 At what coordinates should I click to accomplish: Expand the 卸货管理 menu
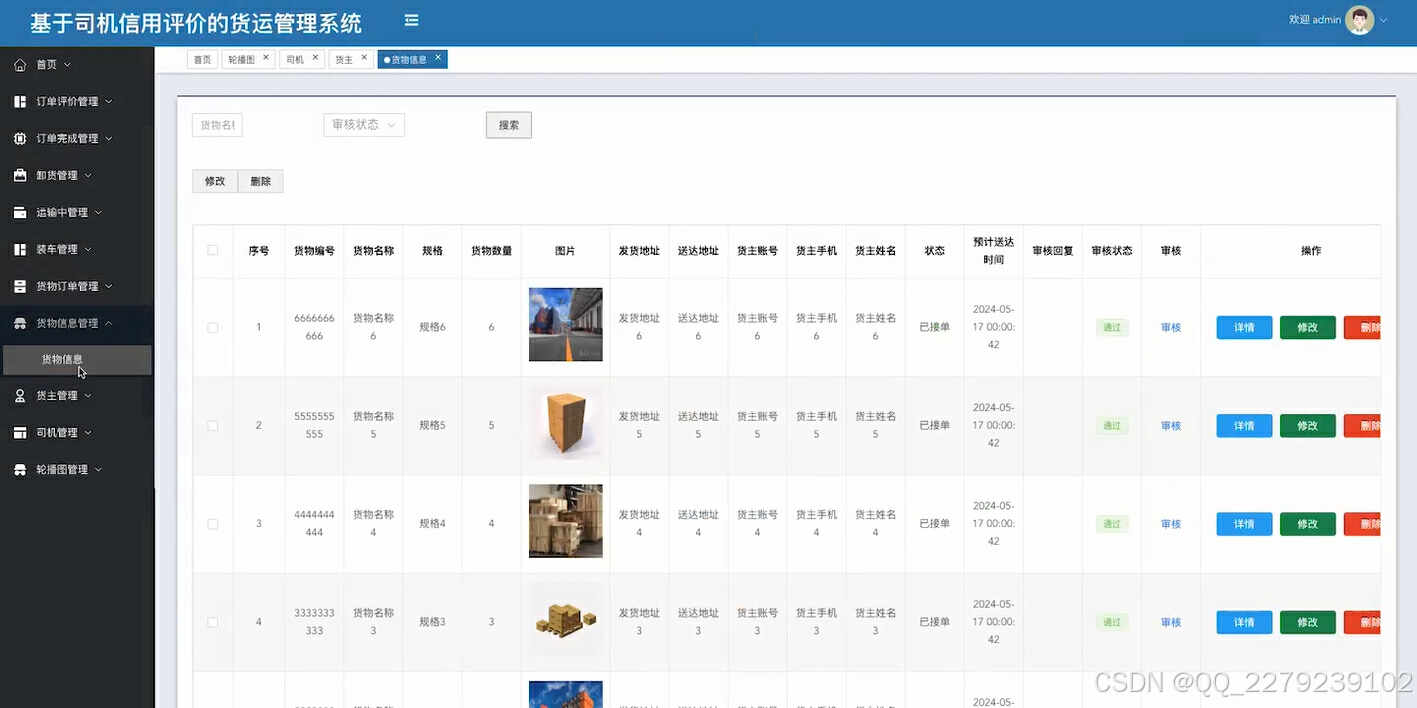[88, 175]
